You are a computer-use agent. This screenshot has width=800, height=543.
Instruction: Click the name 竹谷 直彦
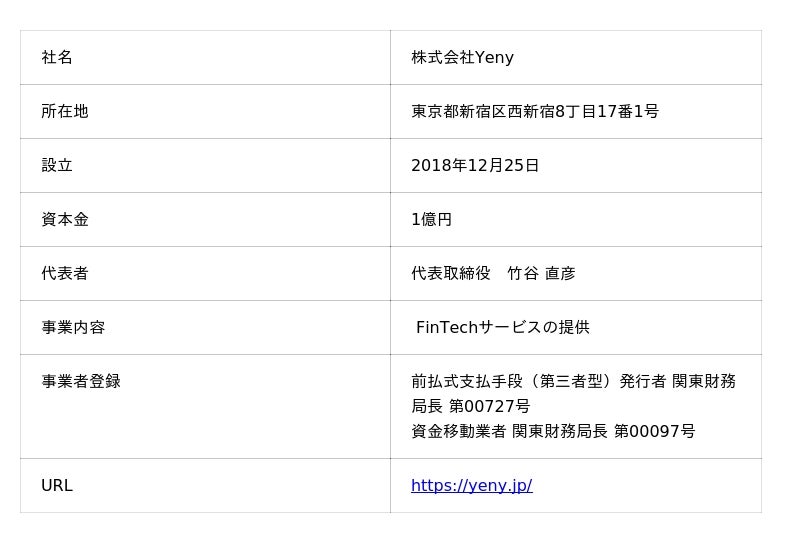tap(541, 274)
